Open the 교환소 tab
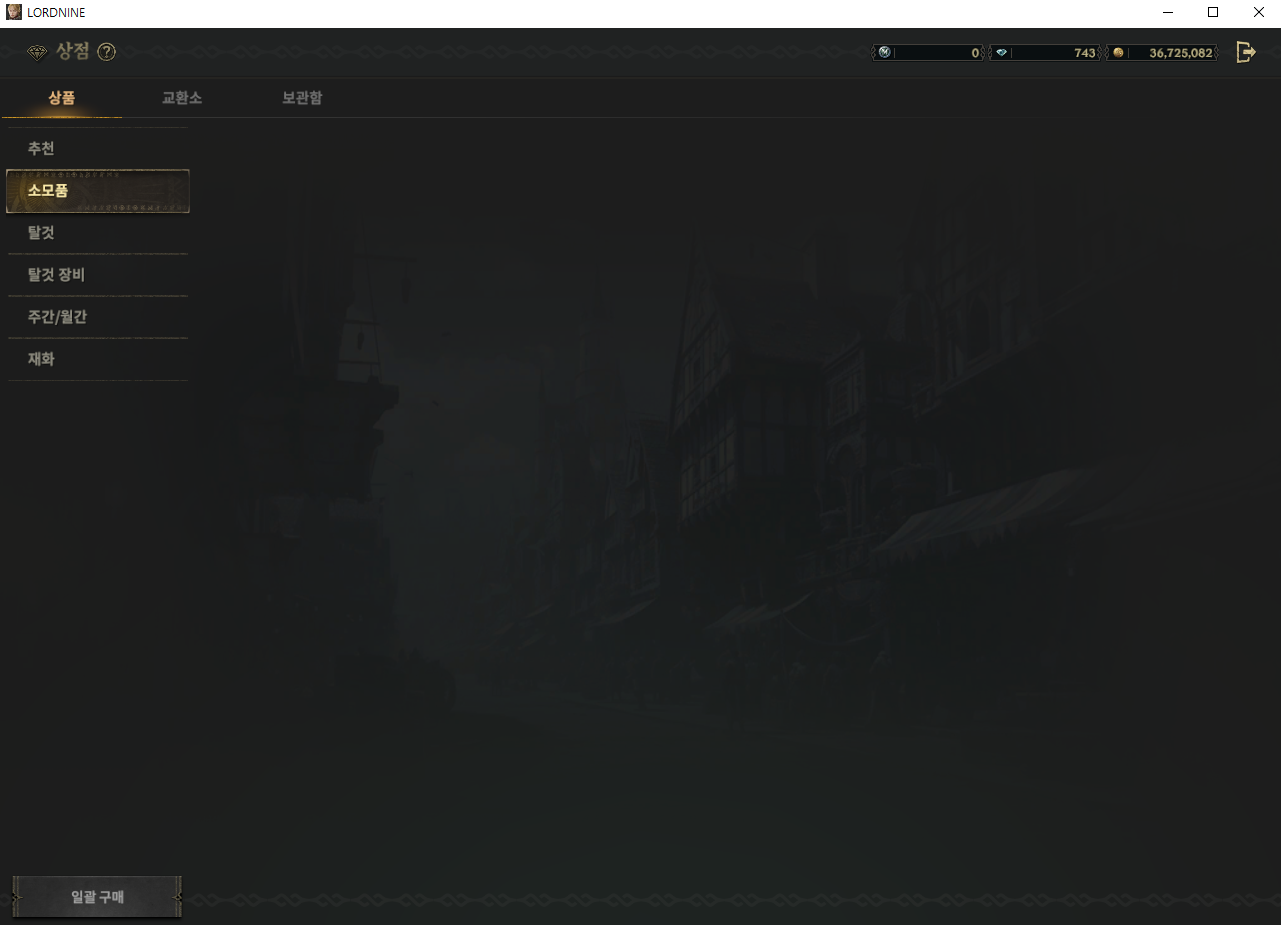The image size is (1281, 925). 182,98
